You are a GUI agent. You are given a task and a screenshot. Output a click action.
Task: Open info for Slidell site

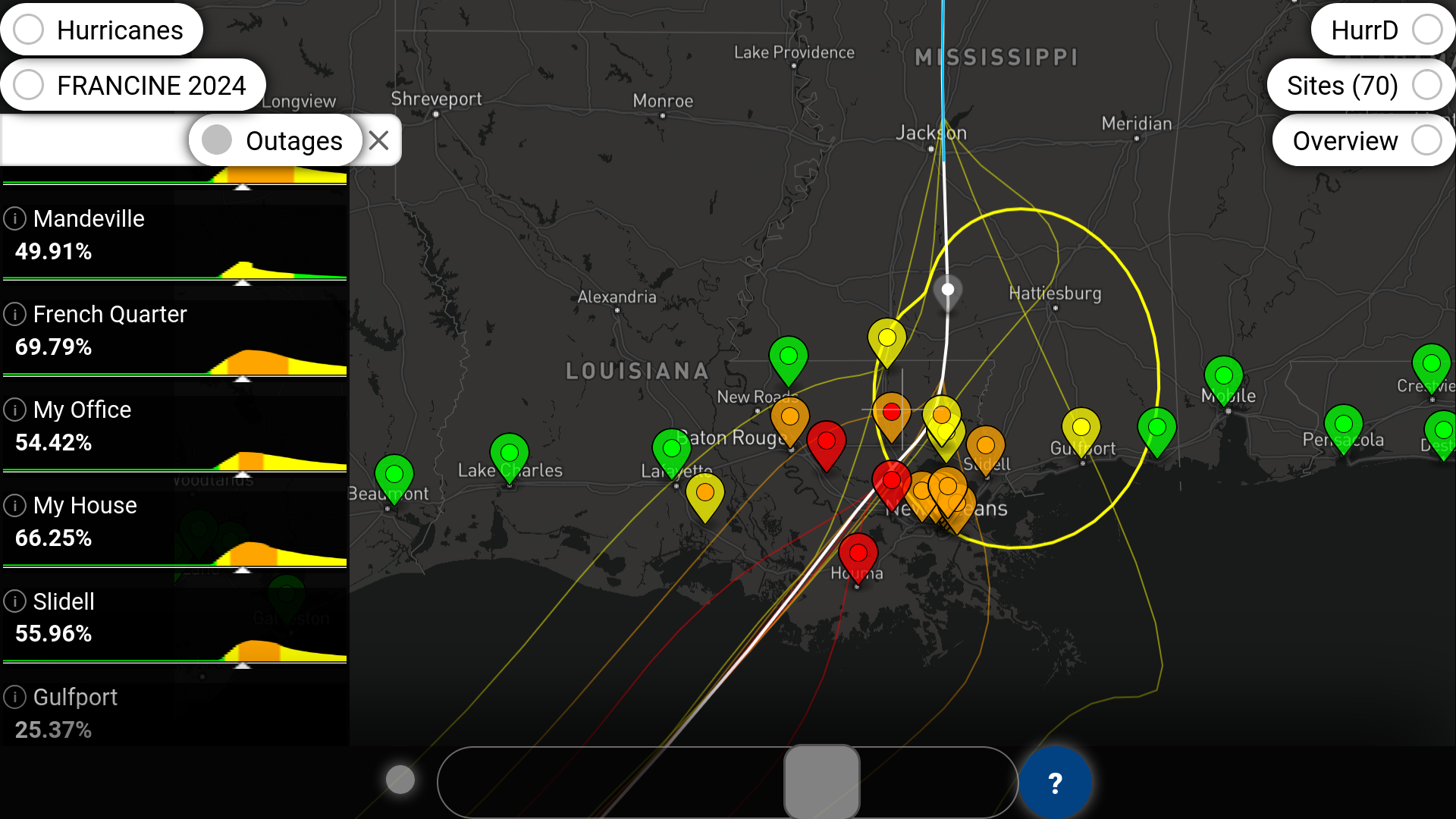click(14, 601)
